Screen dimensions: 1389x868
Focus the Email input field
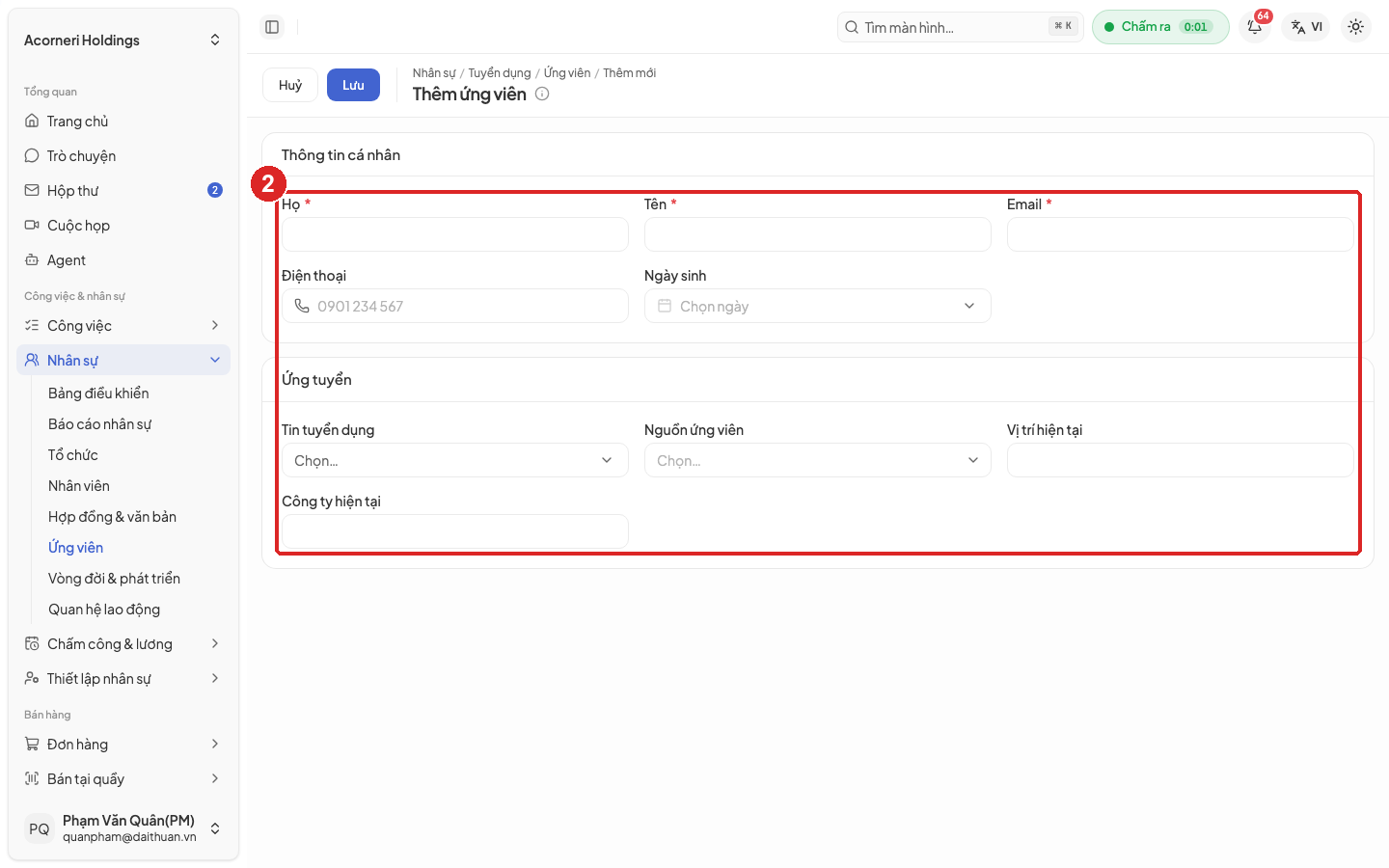[x=1181, y=234]
